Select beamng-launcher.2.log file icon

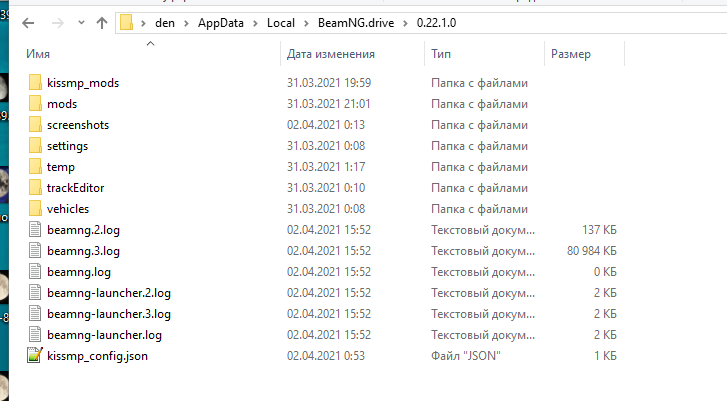tap(35, 293)
